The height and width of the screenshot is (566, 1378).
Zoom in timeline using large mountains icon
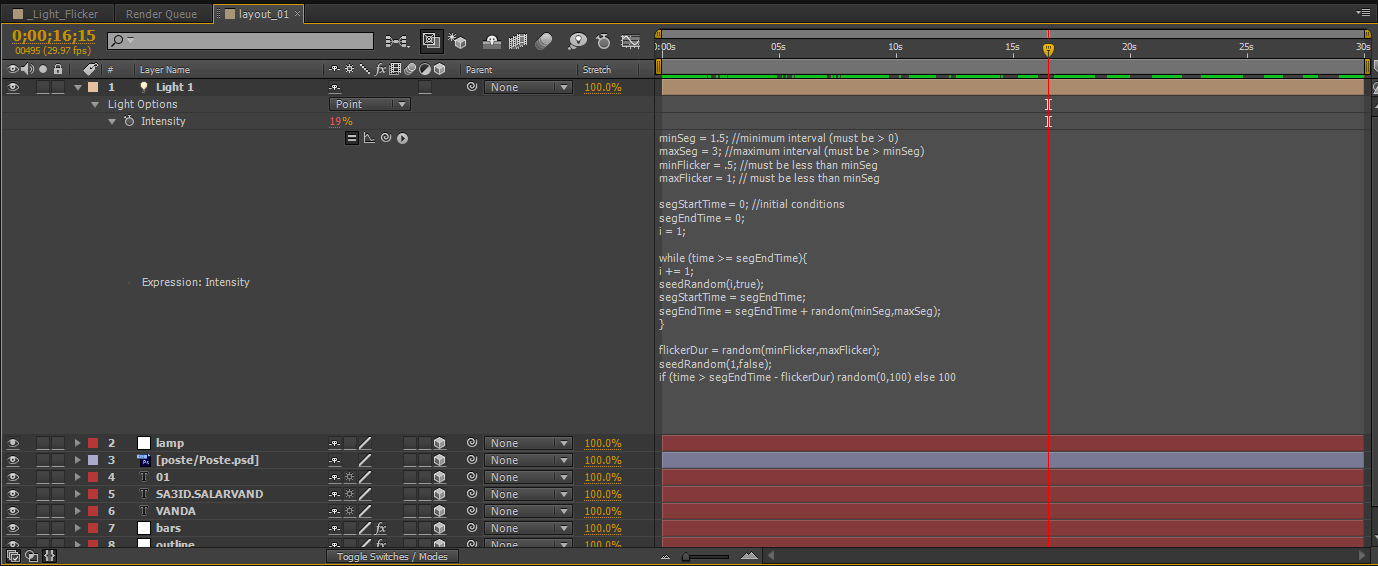[x=749, y=556]
